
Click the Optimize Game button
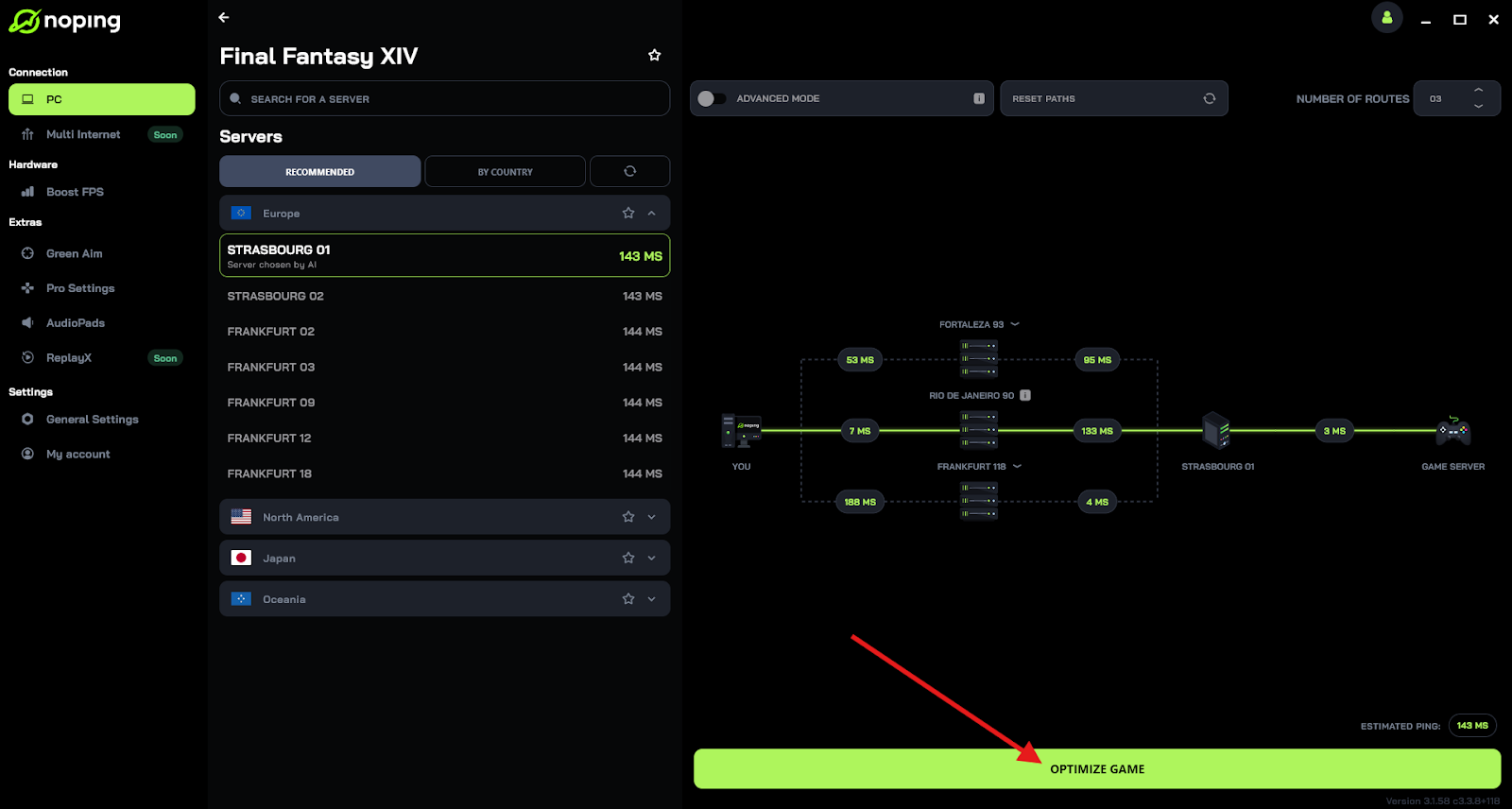1097,768
